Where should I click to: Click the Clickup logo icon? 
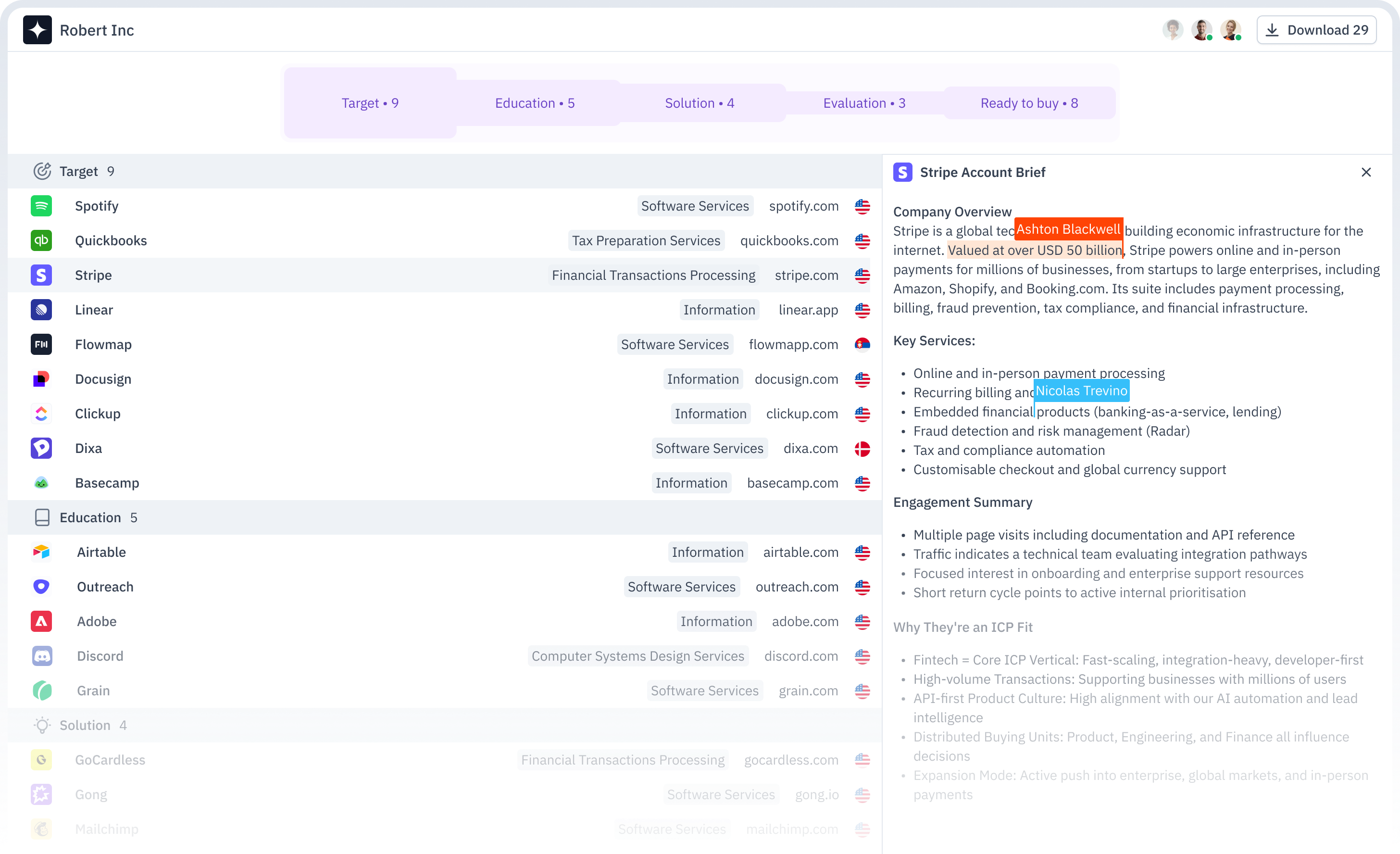[41, 414]
